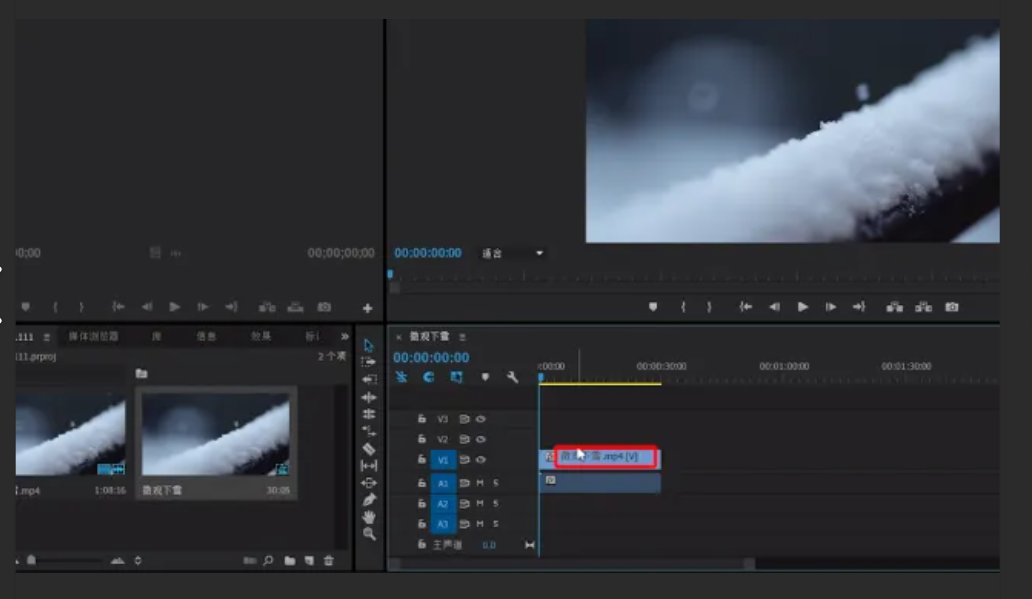Image resolution: width=1032 pixels, height=599 pixels.
Task: Solo the A2 audio track
Action: click(496, 503)
